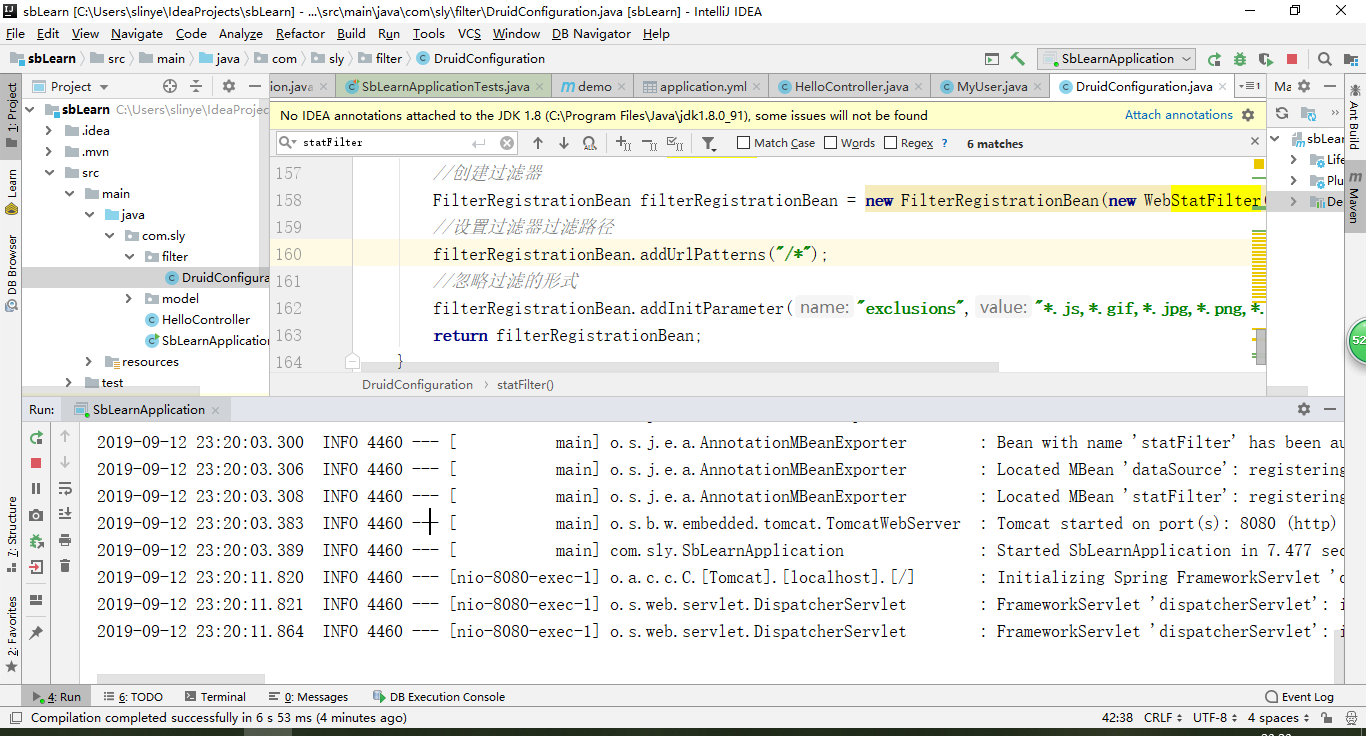The image size is (1366, 736).
Task: Click the pin tab icon in Run panel
Action: click(36, 633)
